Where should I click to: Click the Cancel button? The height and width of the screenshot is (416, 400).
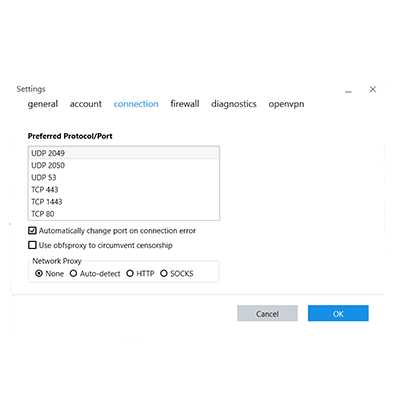pyautogui.click(x=267, y=313)
